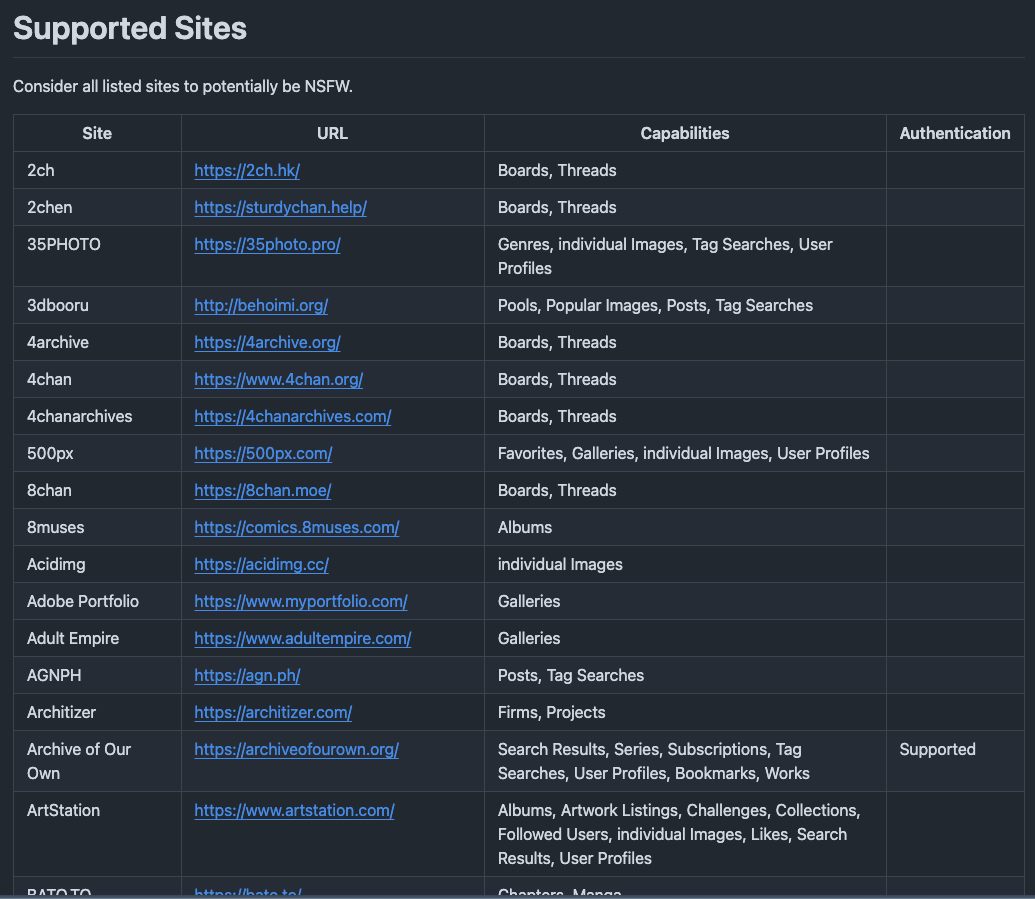
Task: Select the Architizer site name cell
Action: (x=97, y=712)
